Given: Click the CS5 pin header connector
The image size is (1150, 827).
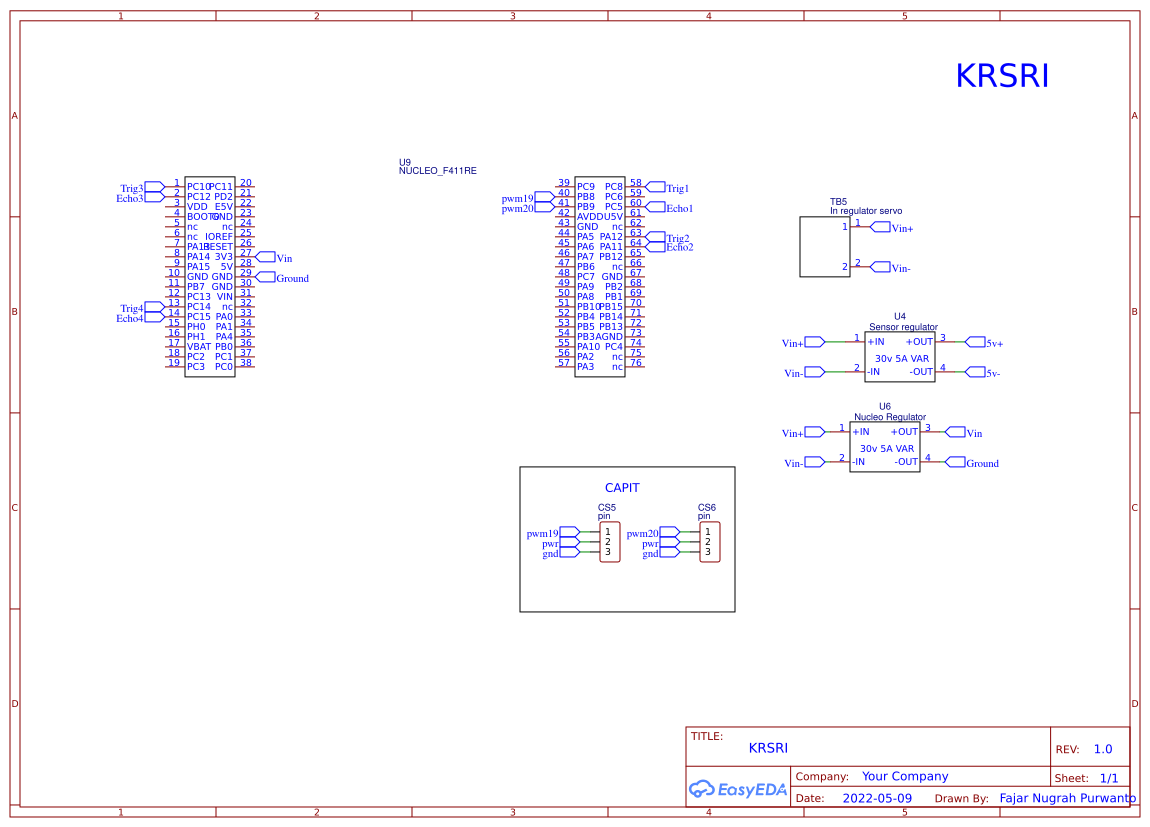Looking at the screenshot, I should point(609,542).
